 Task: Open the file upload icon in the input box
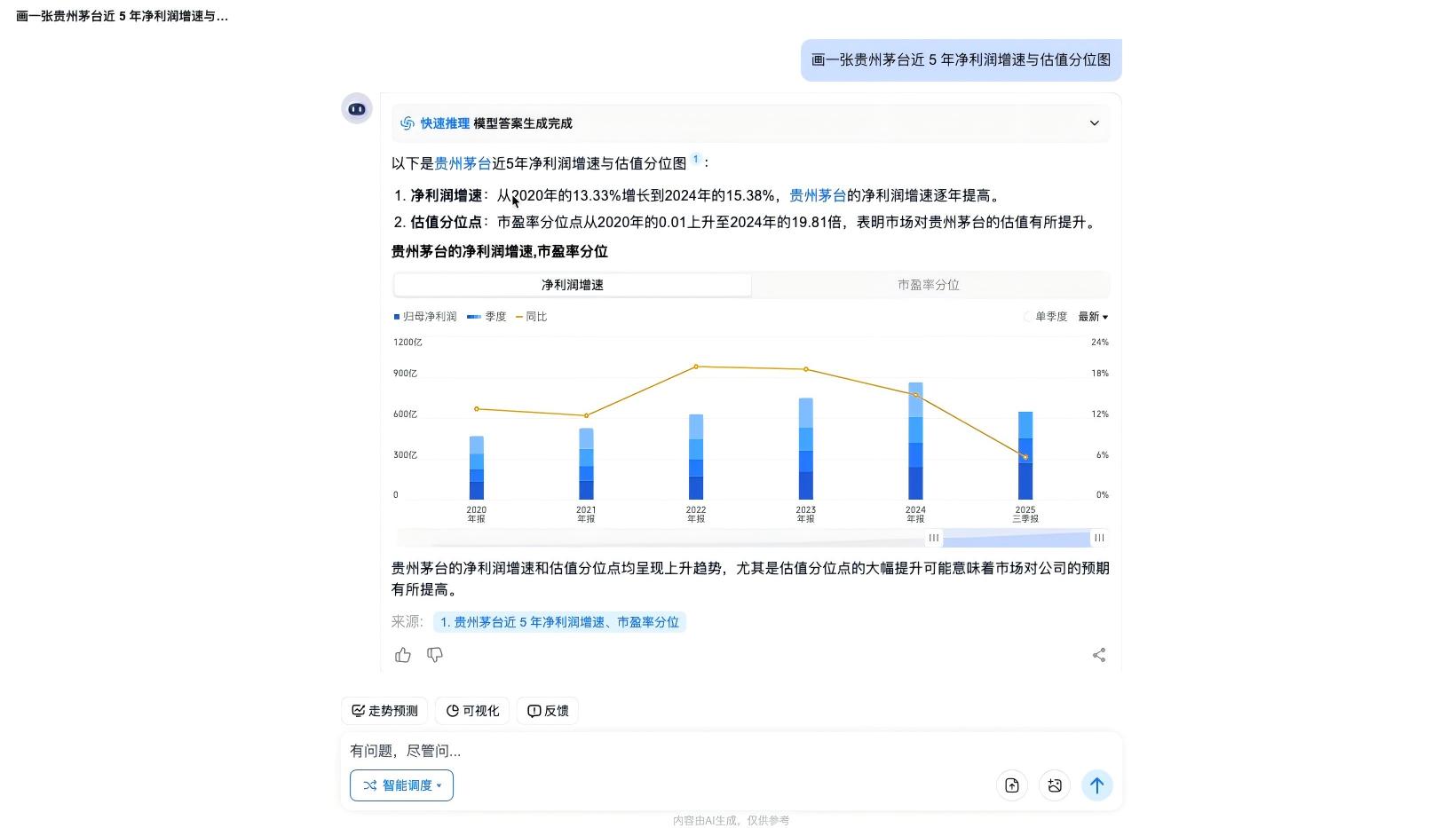[x=1012, y=785]
